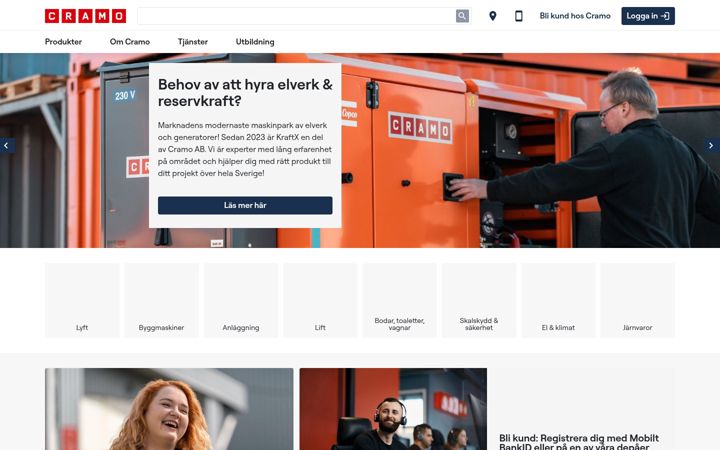Open the Lyft category tile

82,300
